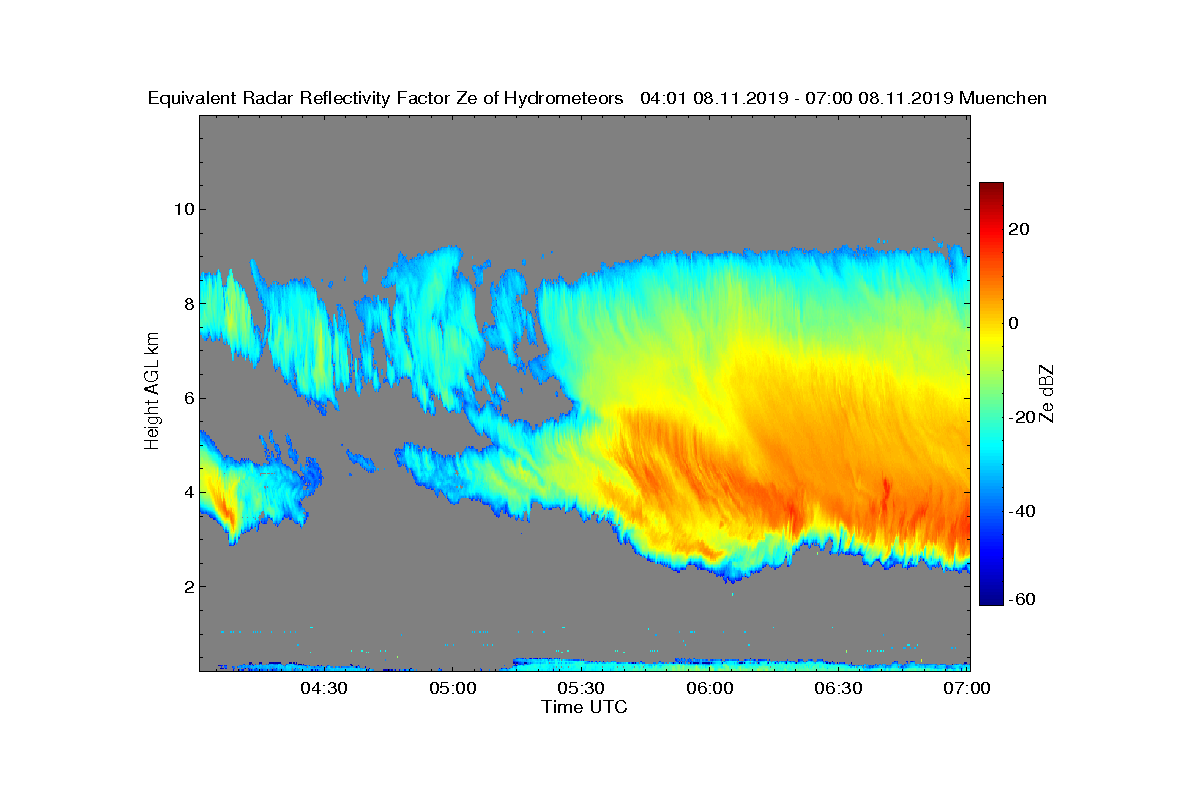Viewport: 1200px width, 800px height.
Task: Click the height tick label 10
Action: click(183, 209)
